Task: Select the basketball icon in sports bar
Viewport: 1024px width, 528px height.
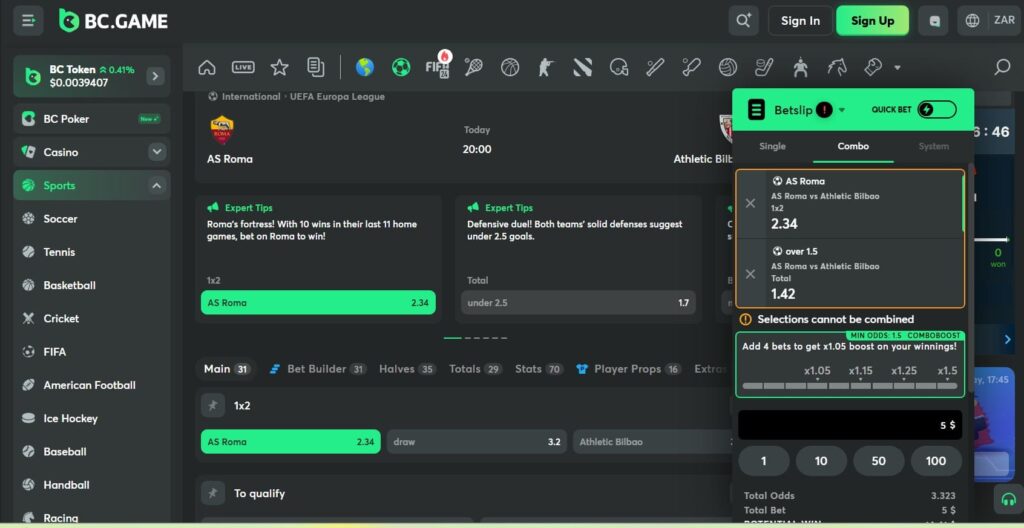Action: [509, 67]
